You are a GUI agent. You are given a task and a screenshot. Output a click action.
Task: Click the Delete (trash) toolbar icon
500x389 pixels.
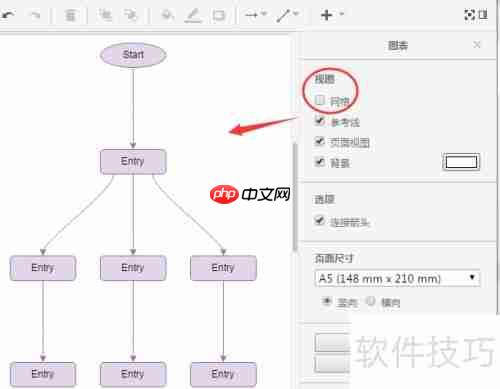70,15
